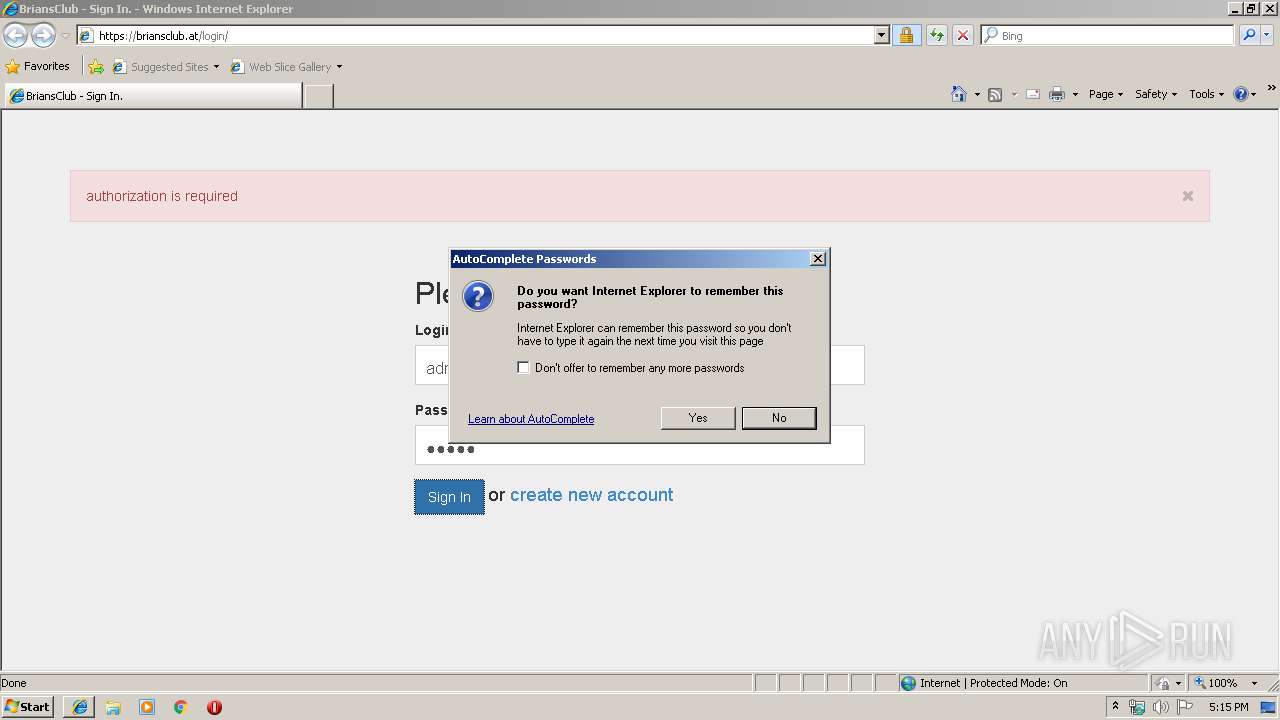Click the browser Back arrow button
This screenshot has height=720, width=1280.
(x=15, y=36)
